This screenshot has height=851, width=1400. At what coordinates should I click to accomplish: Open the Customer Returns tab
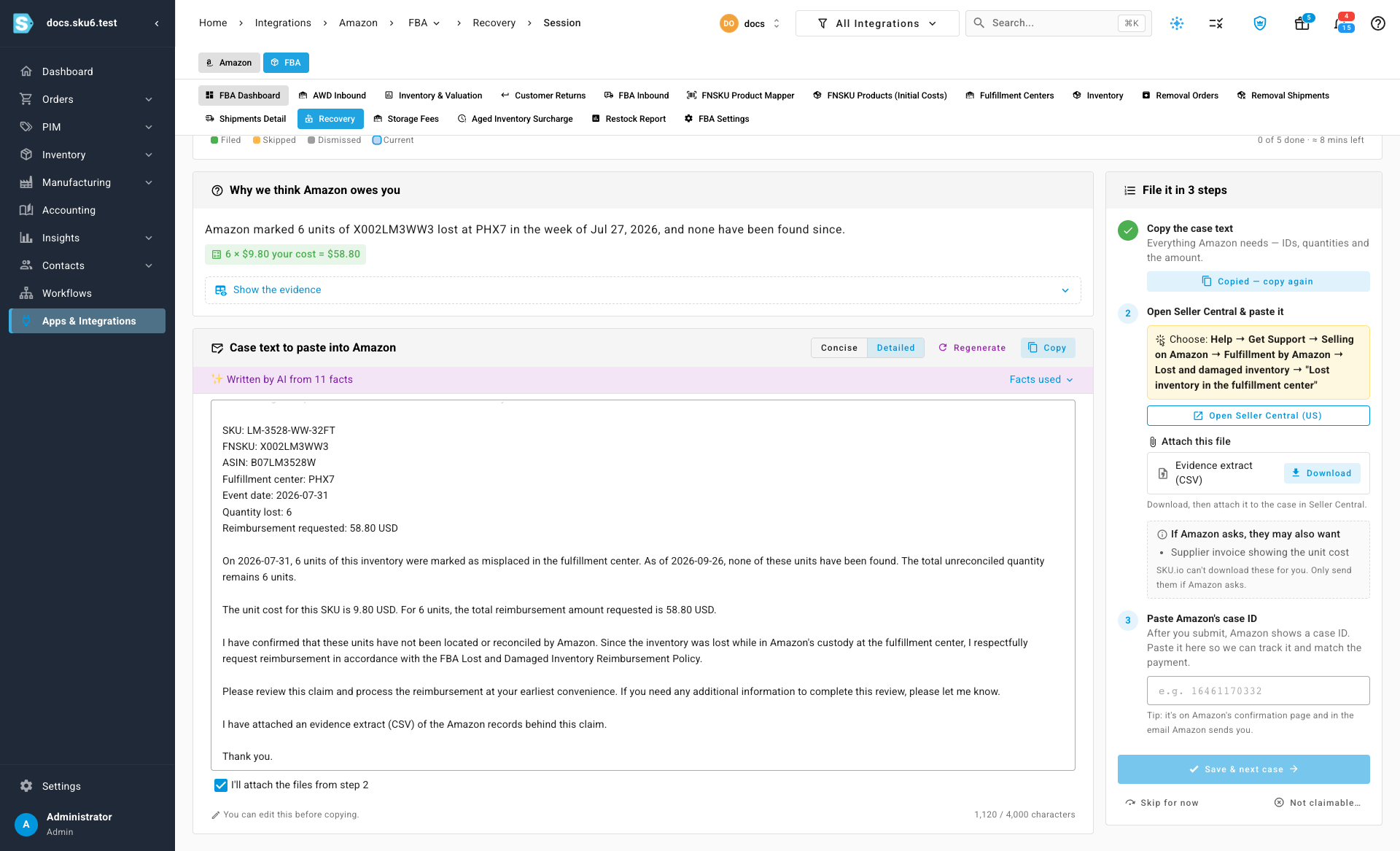(x=543, y=96)
